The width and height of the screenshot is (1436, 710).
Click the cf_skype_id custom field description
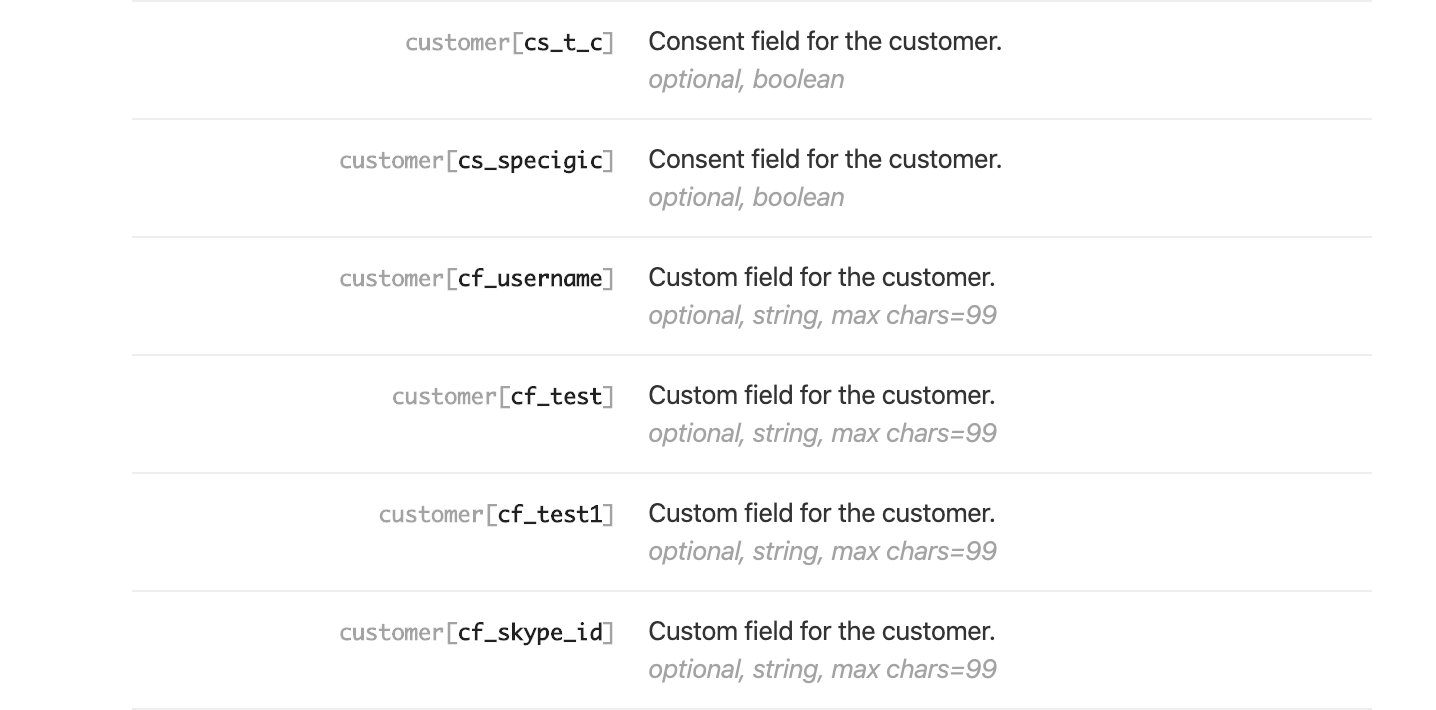coord(822,632)
